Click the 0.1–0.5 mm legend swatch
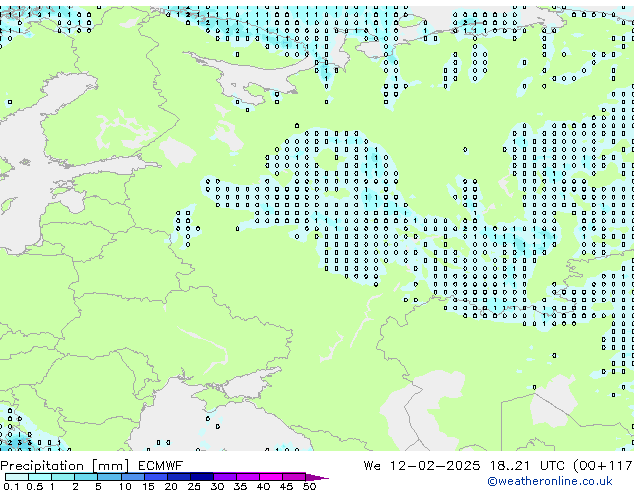634x490 pixels. (x=17, y=477)
